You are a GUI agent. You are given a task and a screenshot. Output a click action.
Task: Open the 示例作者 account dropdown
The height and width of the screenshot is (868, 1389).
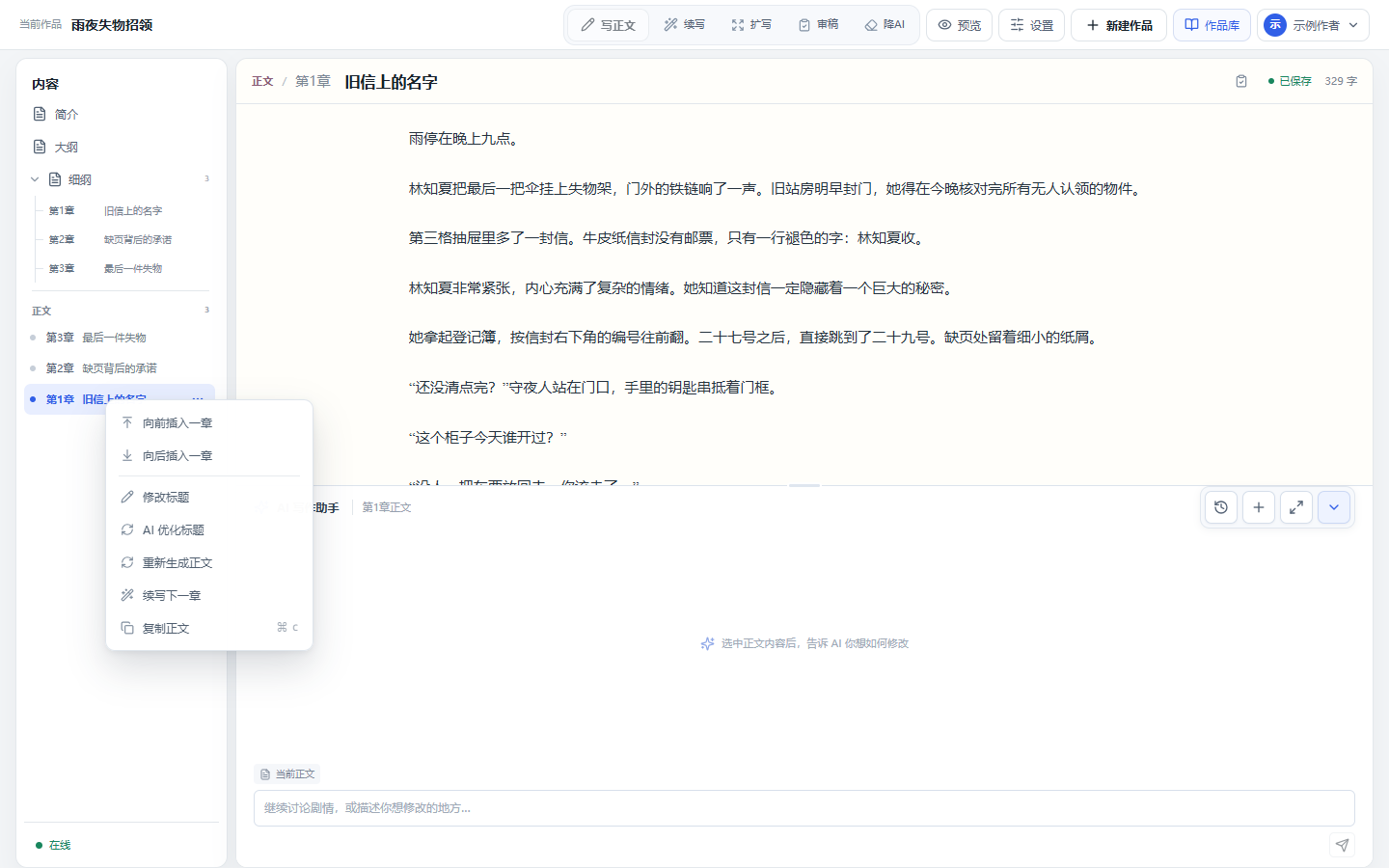tap(1313, 25)
